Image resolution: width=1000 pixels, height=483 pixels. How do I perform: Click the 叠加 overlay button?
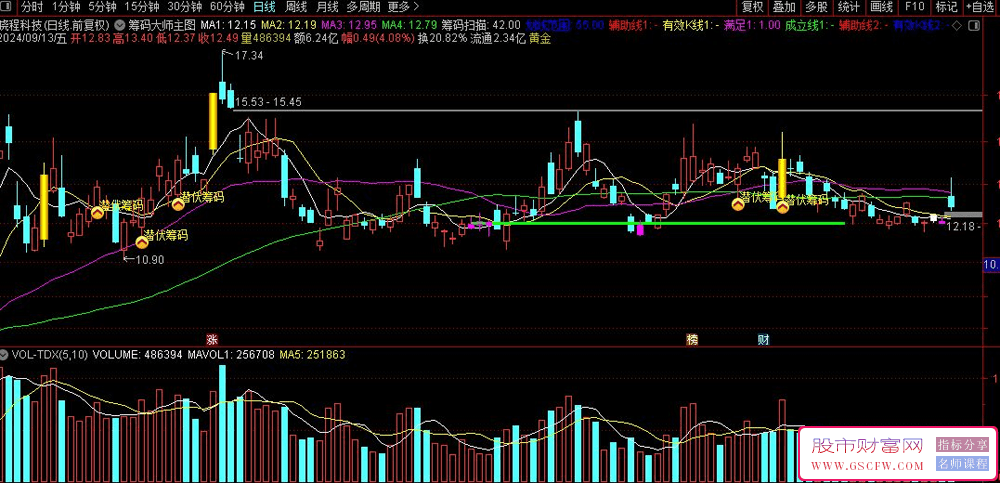pos(784,7)
